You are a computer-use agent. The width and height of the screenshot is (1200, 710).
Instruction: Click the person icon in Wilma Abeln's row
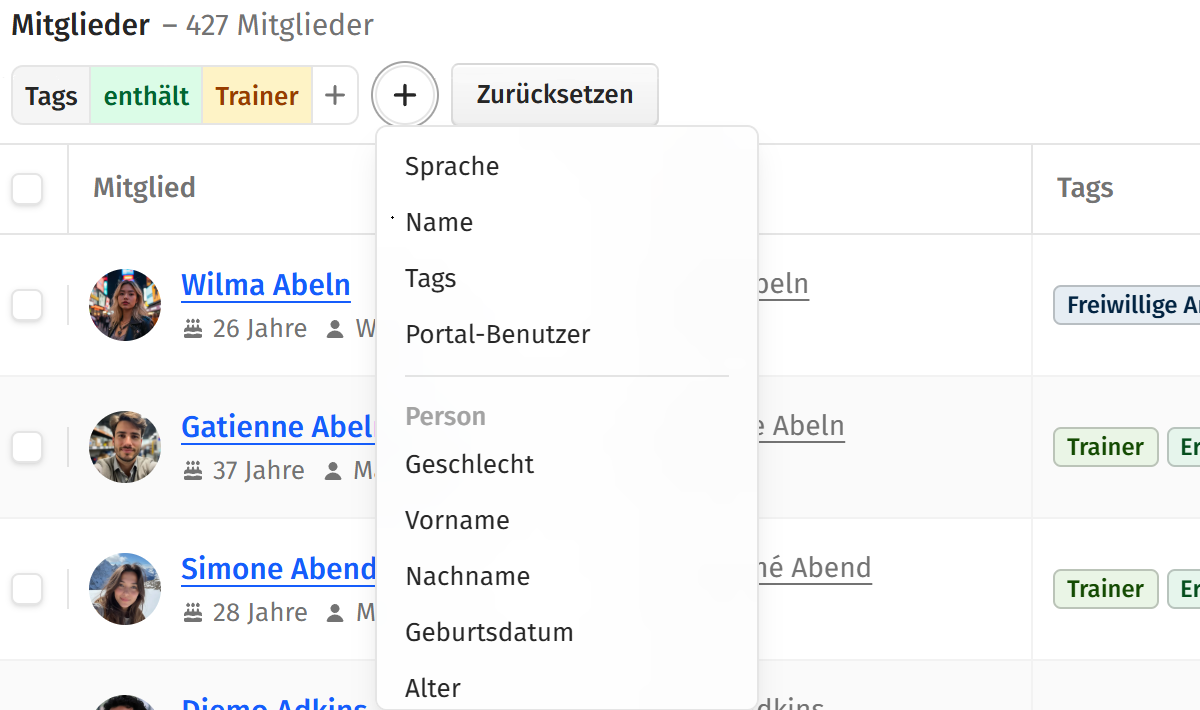(x=338, y=327)
